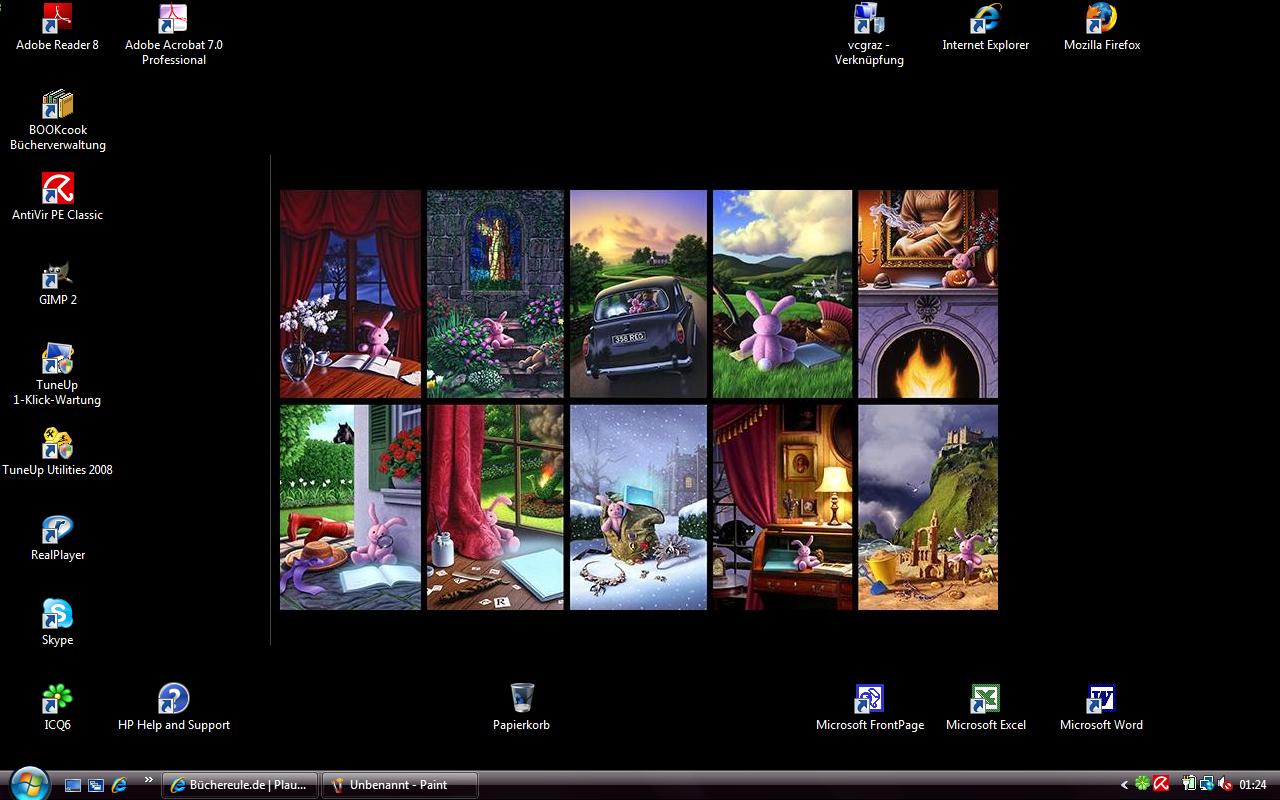Click the muted volume tray icon

(x=1225, y=785)
